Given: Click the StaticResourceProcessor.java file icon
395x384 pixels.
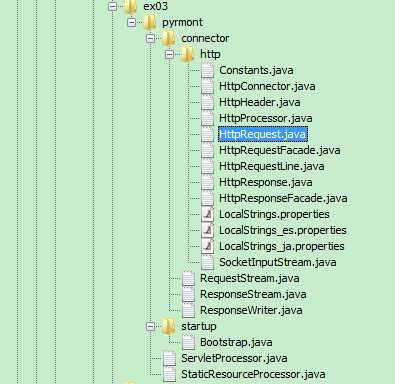Looking at the screenshot, I should point(169,374).
